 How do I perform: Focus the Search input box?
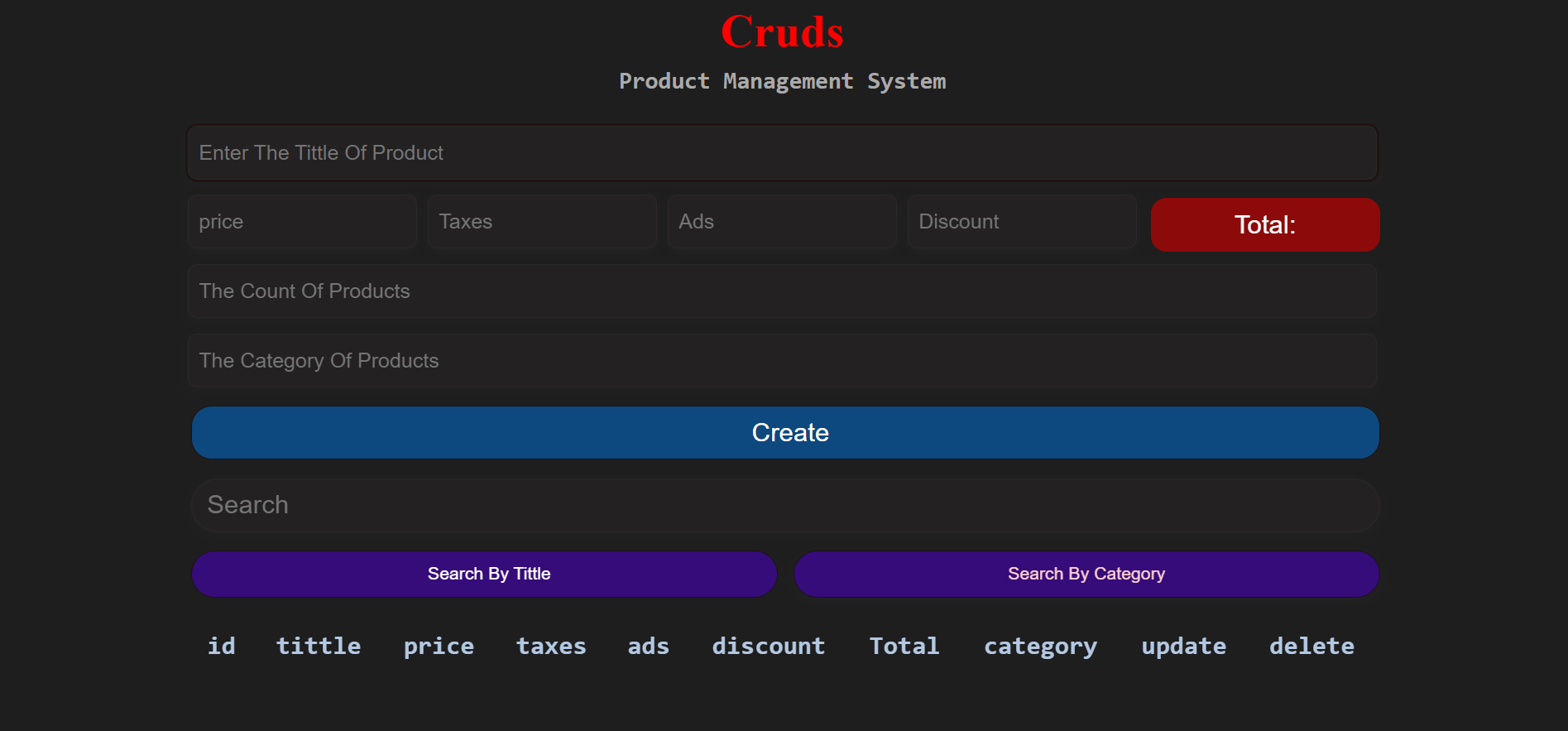[785, 505]
